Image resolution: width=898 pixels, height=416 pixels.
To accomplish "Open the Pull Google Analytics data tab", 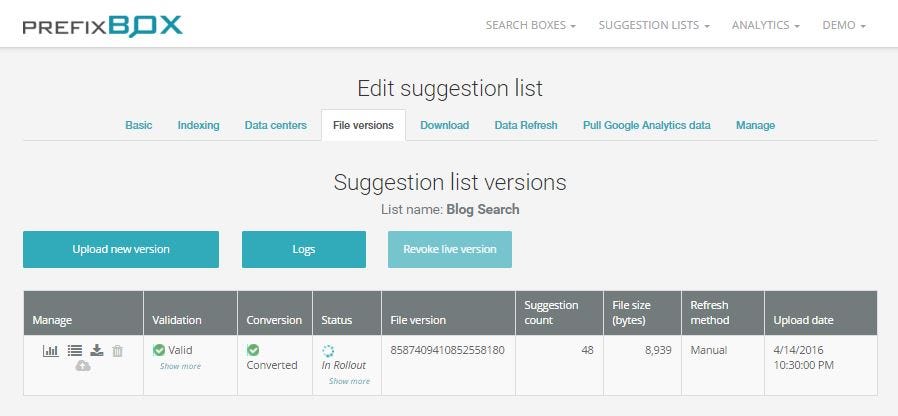I will (x=647, y=125).
